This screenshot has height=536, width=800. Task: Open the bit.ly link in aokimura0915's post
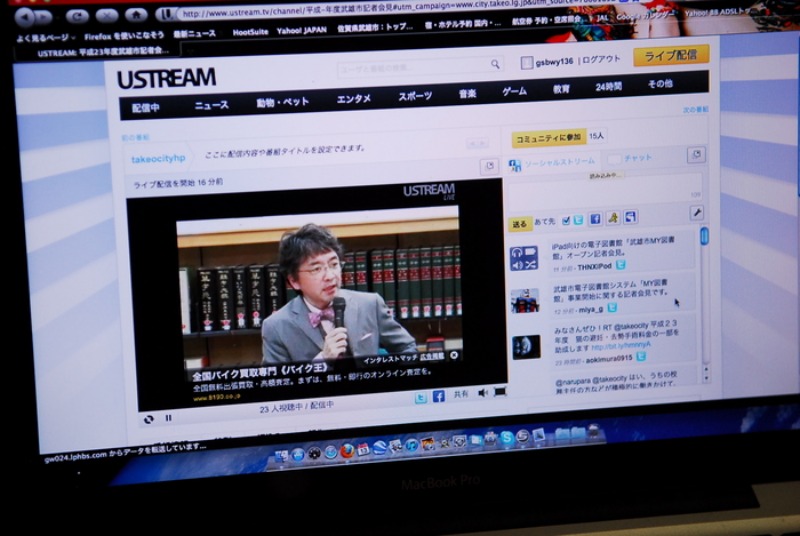(x=621, y=346)
